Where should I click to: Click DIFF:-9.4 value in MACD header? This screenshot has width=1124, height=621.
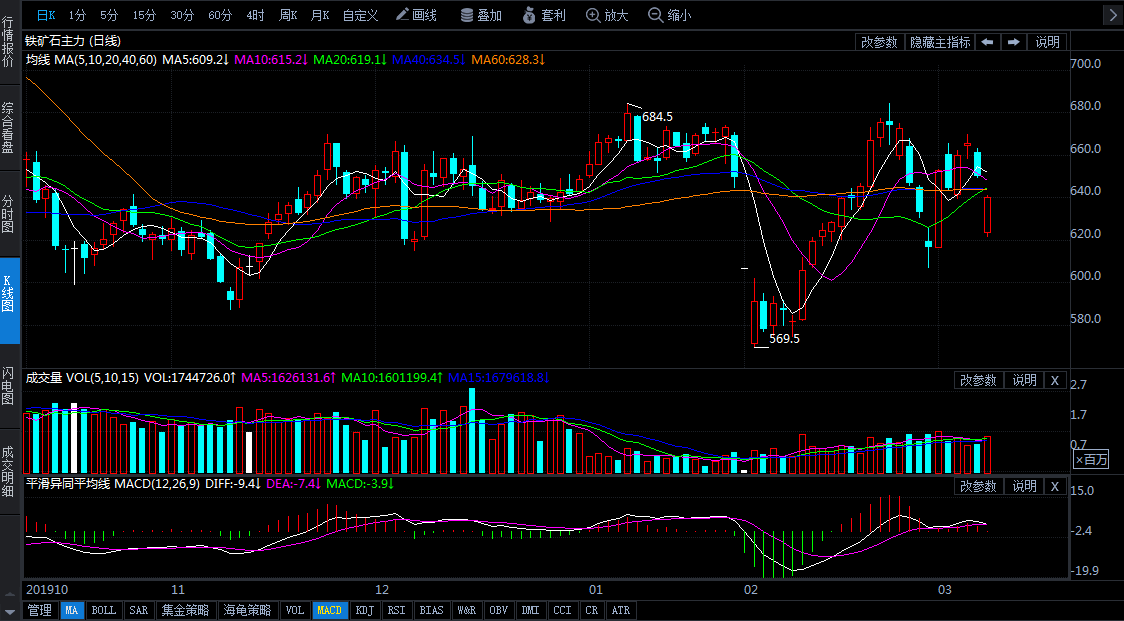point(234,484)
